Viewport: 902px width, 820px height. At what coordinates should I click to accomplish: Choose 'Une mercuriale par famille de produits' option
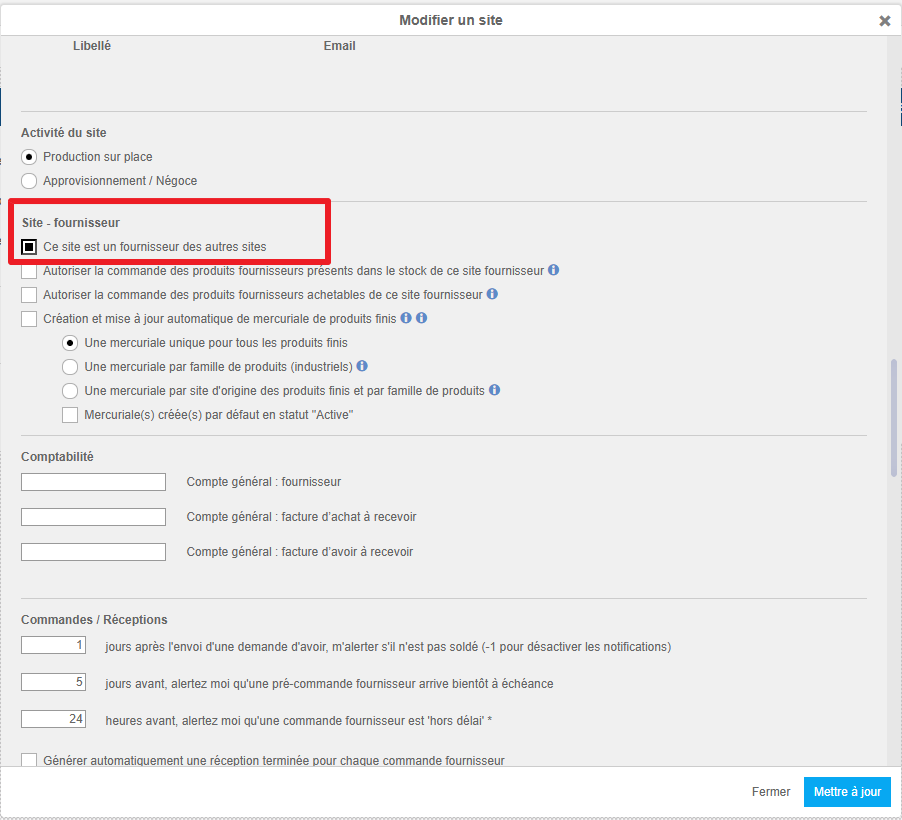click(70, 367)
